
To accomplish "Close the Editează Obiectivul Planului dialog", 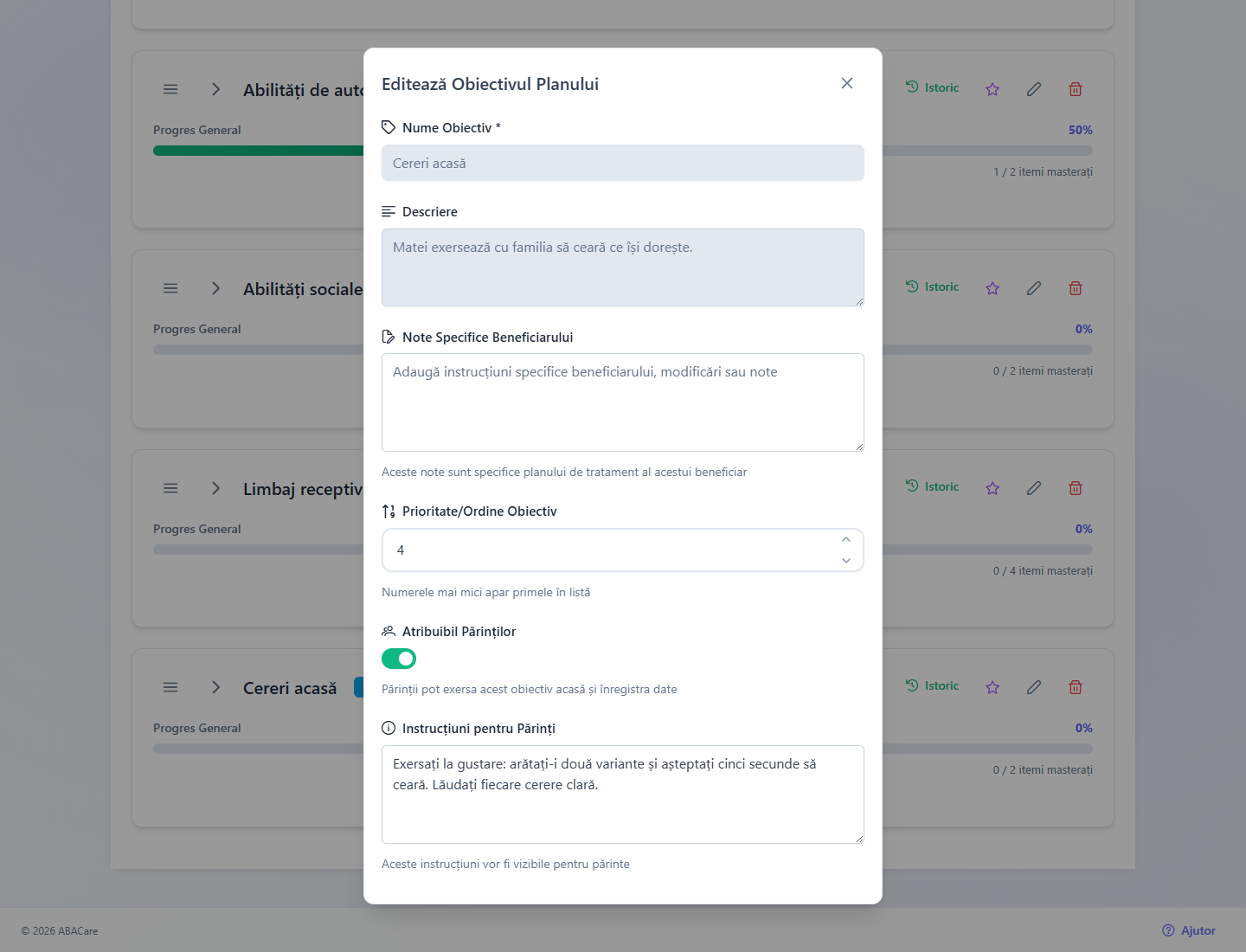I will click(847, 83).
